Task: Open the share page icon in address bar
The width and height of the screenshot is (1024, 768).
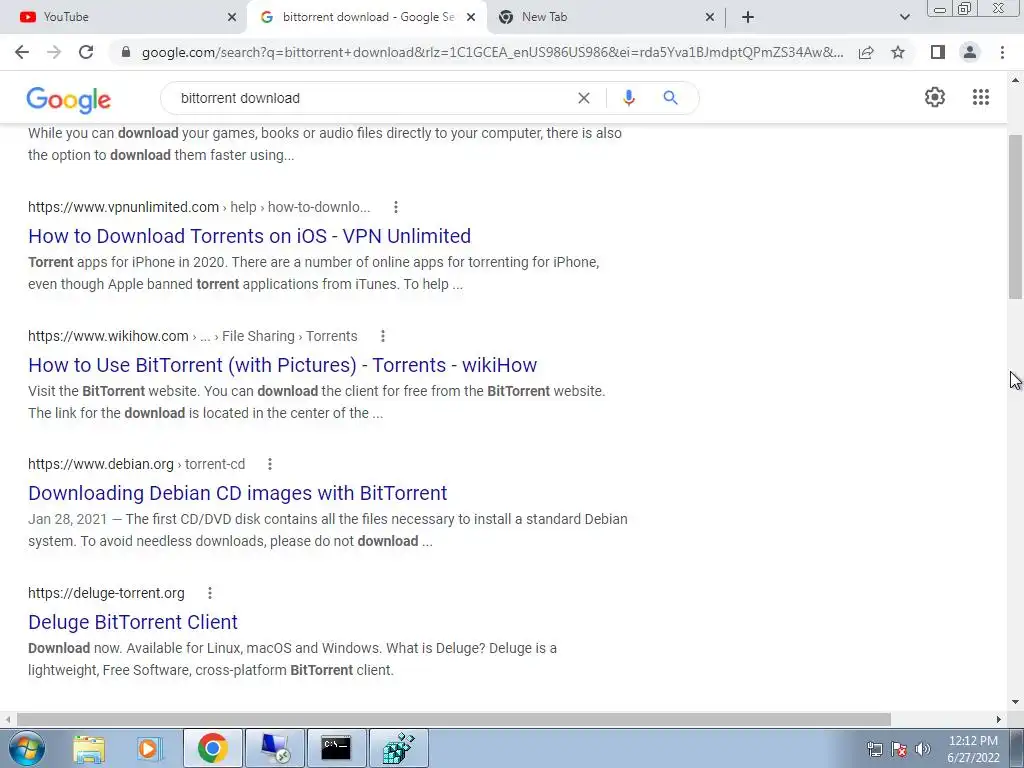Action: click(866, 52)
